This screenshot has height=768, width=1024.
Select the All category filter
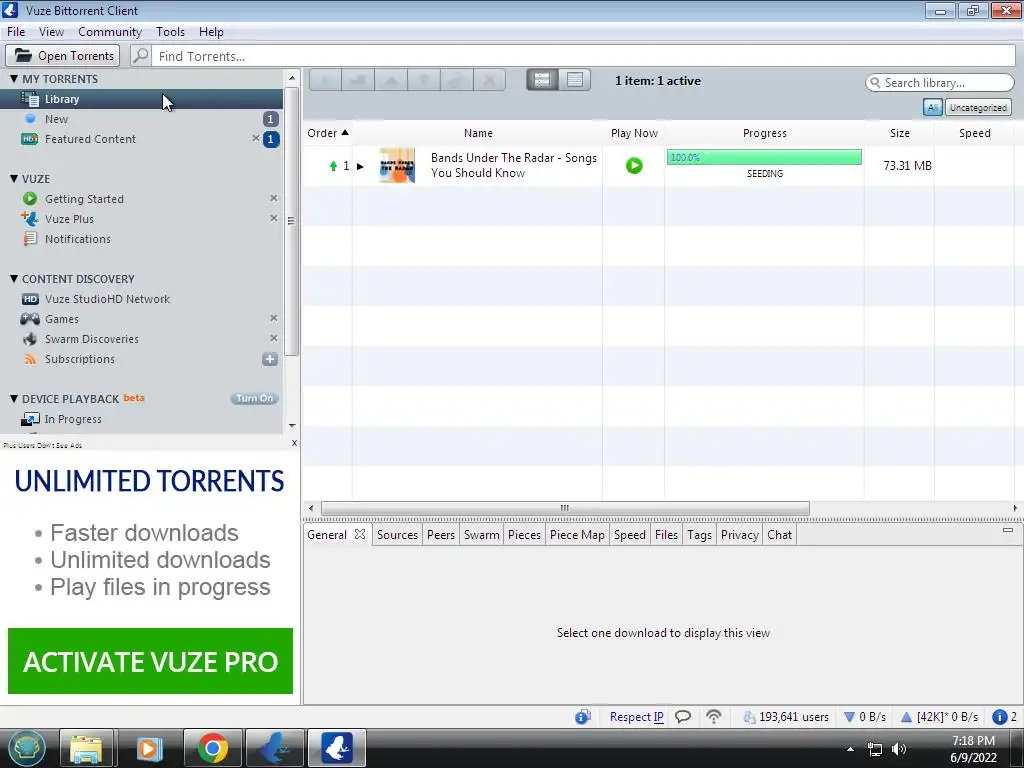(933, 108)
